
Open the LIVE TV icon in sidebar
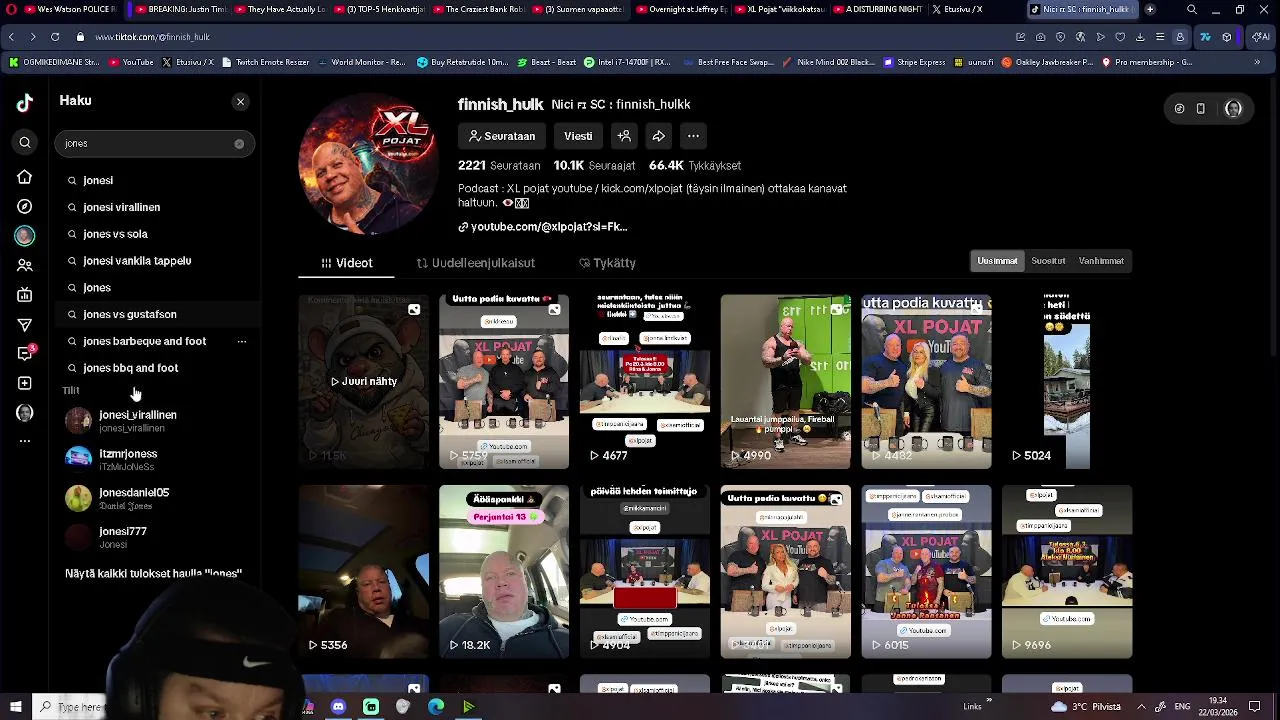pos(25,295)
